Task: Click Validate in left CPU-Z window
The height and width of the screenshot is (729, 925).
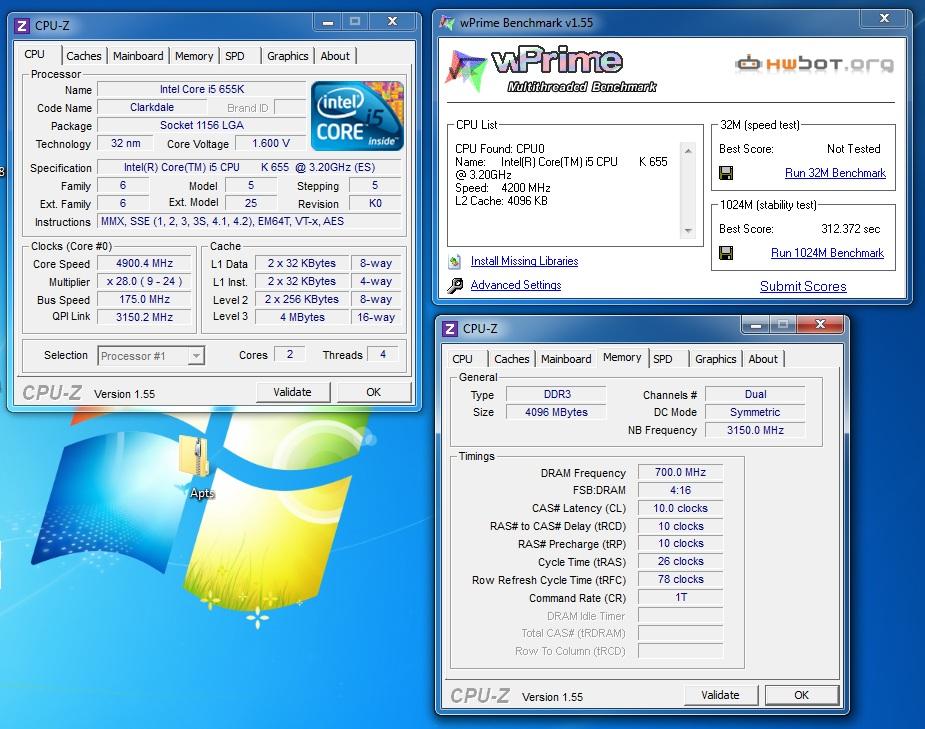Action: 293,392
